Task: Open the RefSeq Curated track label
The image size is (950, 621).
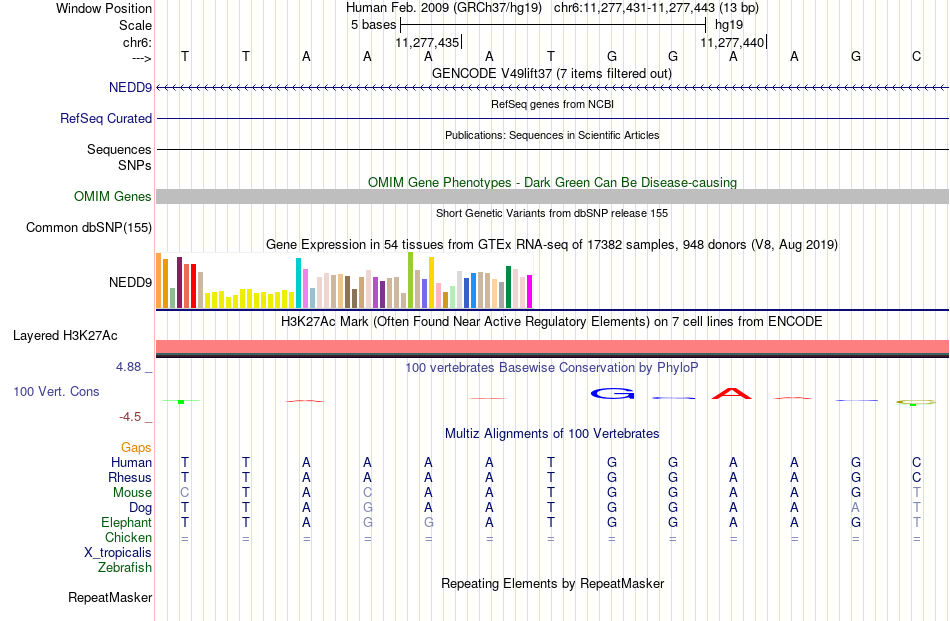Action: coord(106,118)
